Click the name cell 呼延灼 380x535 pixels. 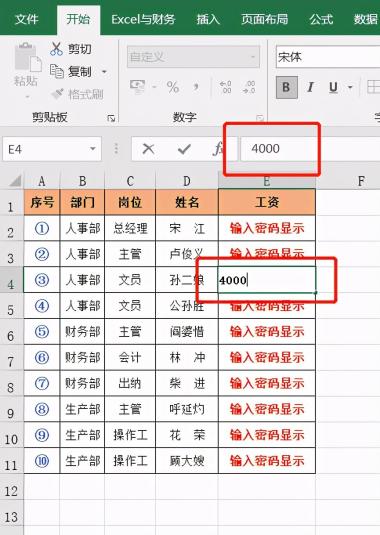[x=187, y=409]
